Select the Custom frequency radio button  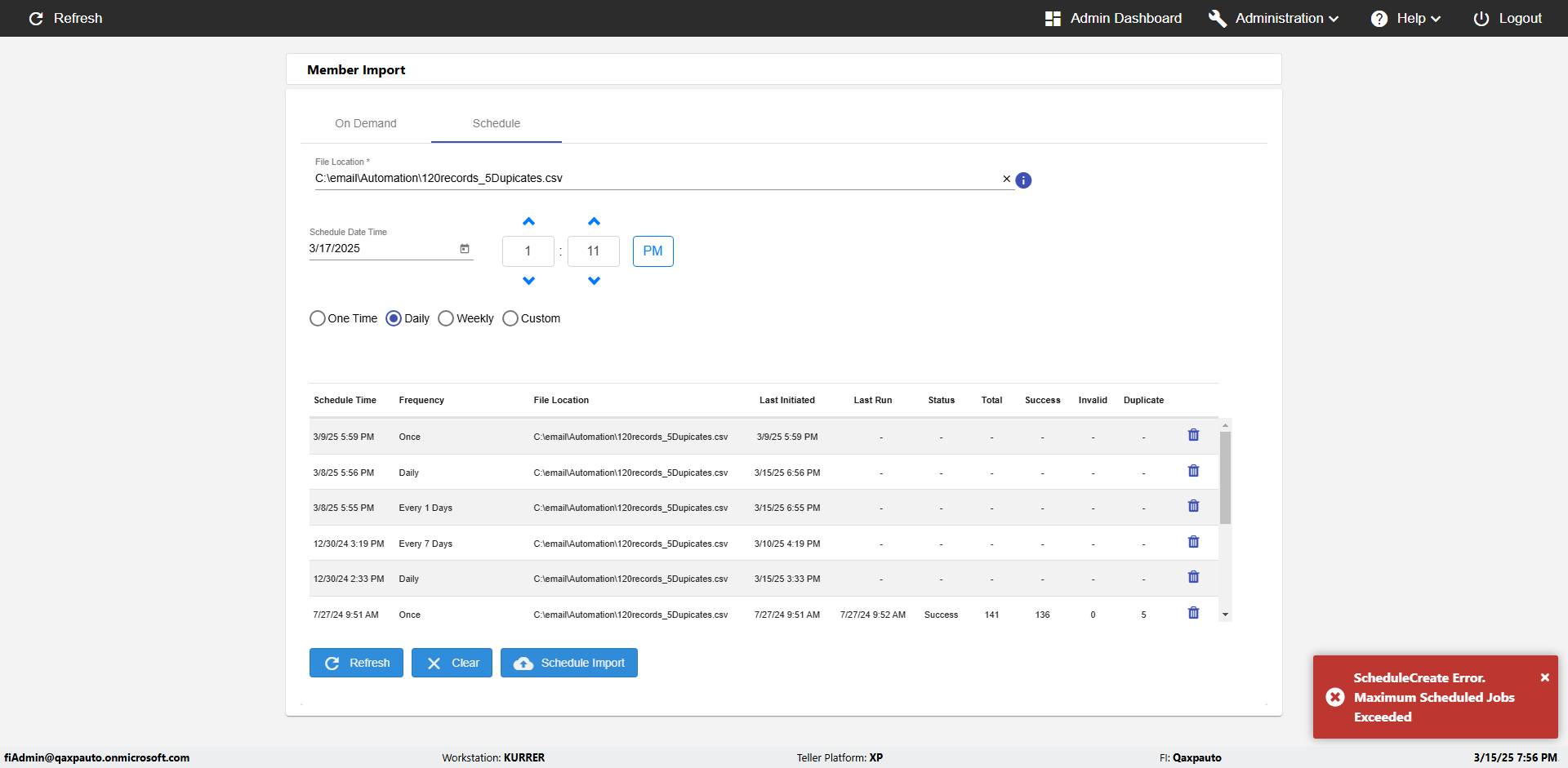510,318
